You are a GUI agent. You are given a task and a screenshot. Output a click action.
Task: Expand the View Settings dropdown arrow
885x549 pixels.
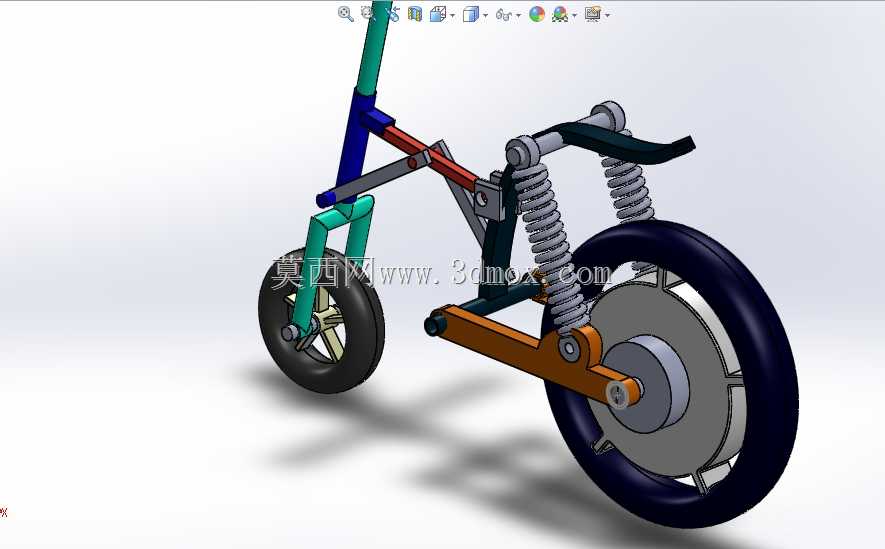(607, 15)
